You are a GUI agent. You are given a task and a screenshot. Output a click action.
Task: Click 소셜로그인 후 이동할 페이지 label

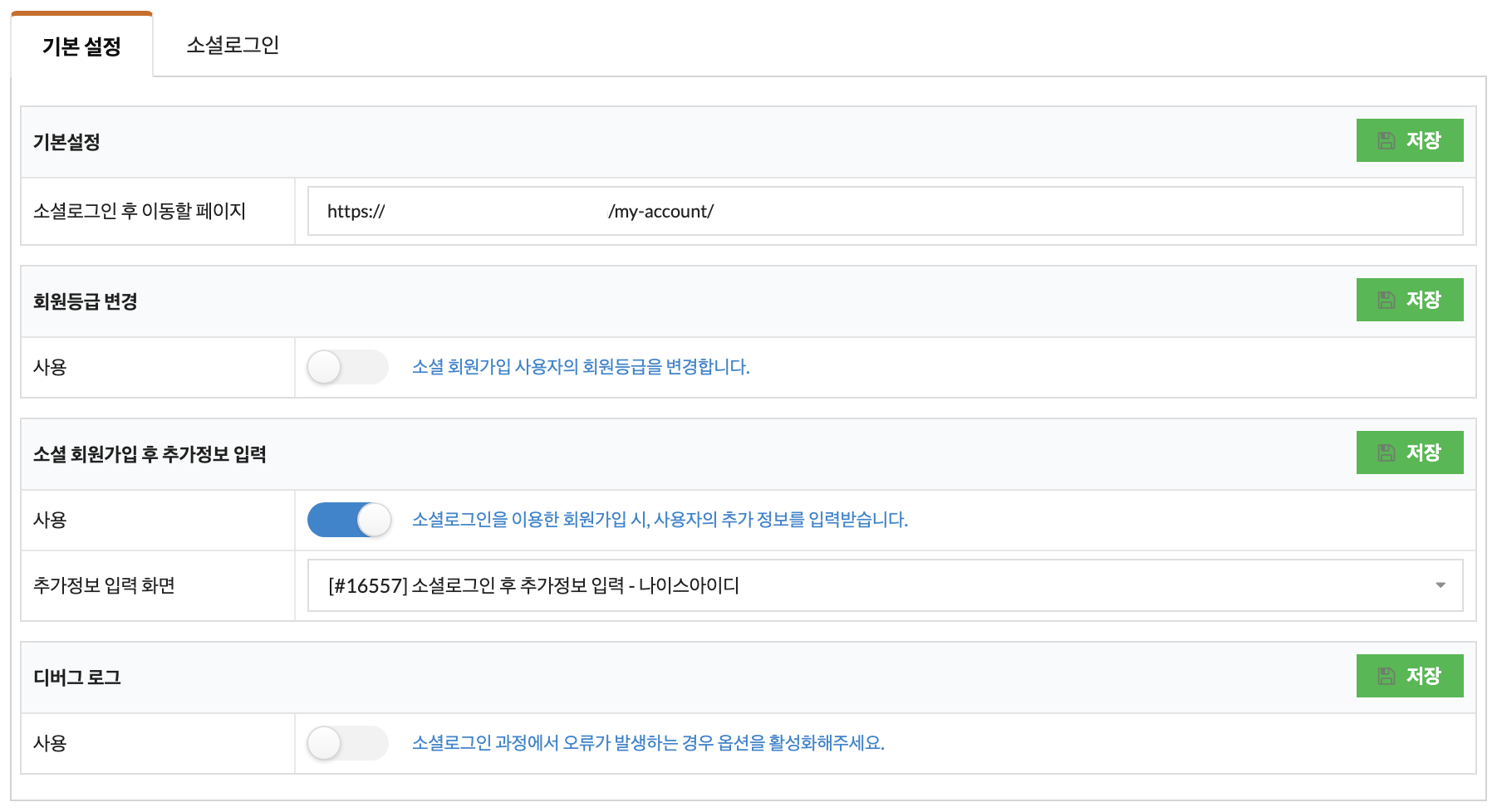(x=140, y=211)
